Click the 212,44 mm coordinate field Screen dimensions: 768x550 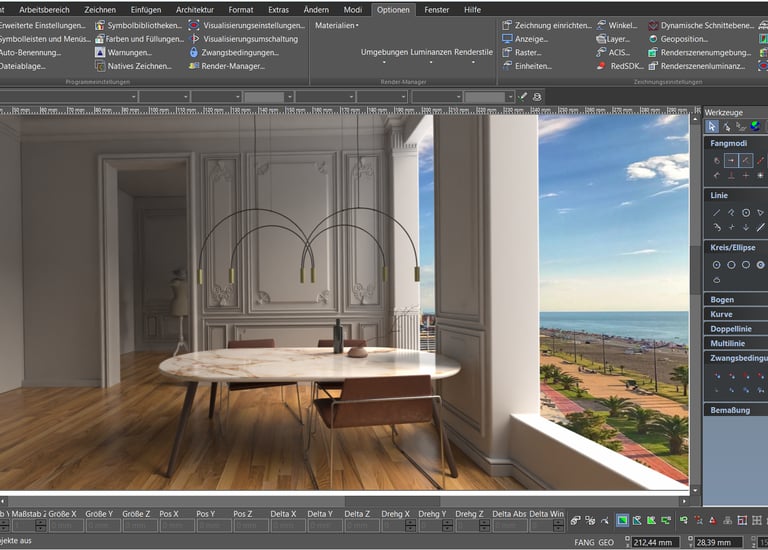tap(656, 542)
